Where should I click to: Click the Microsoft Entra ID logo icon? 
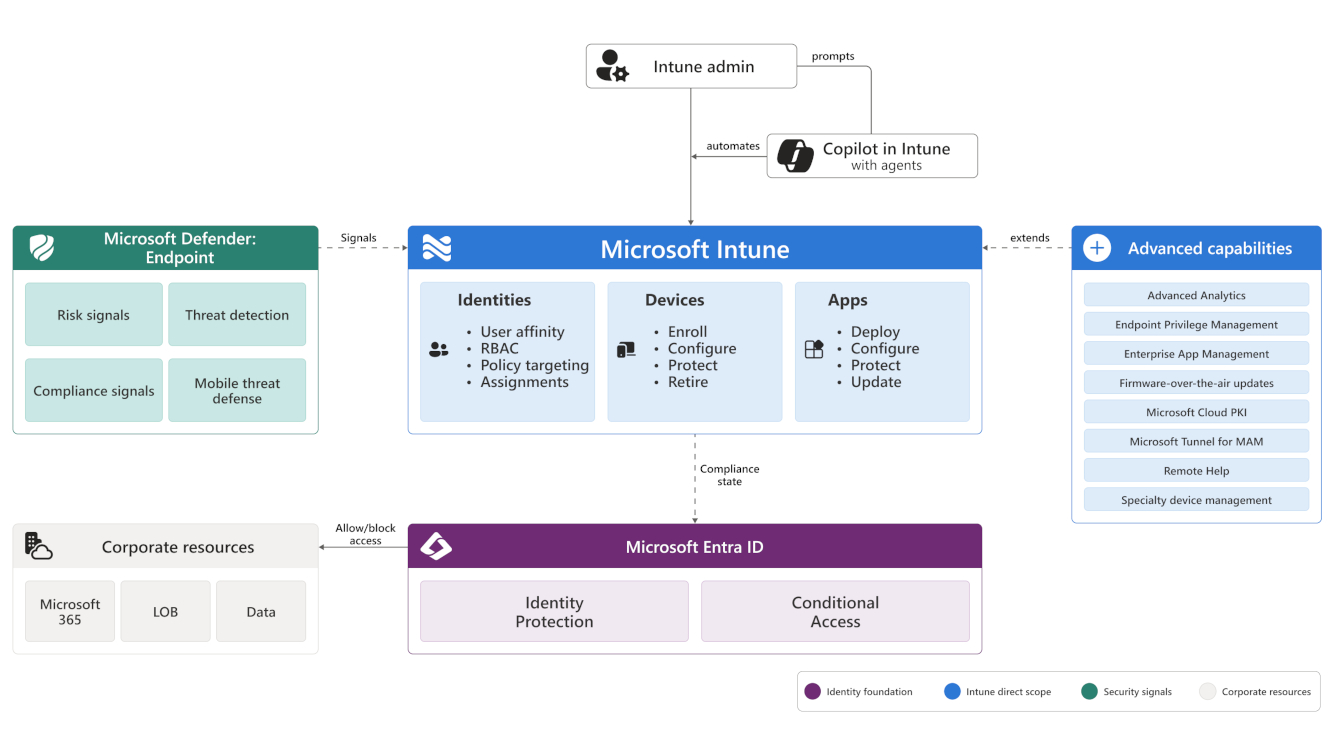tap(436, 547)
